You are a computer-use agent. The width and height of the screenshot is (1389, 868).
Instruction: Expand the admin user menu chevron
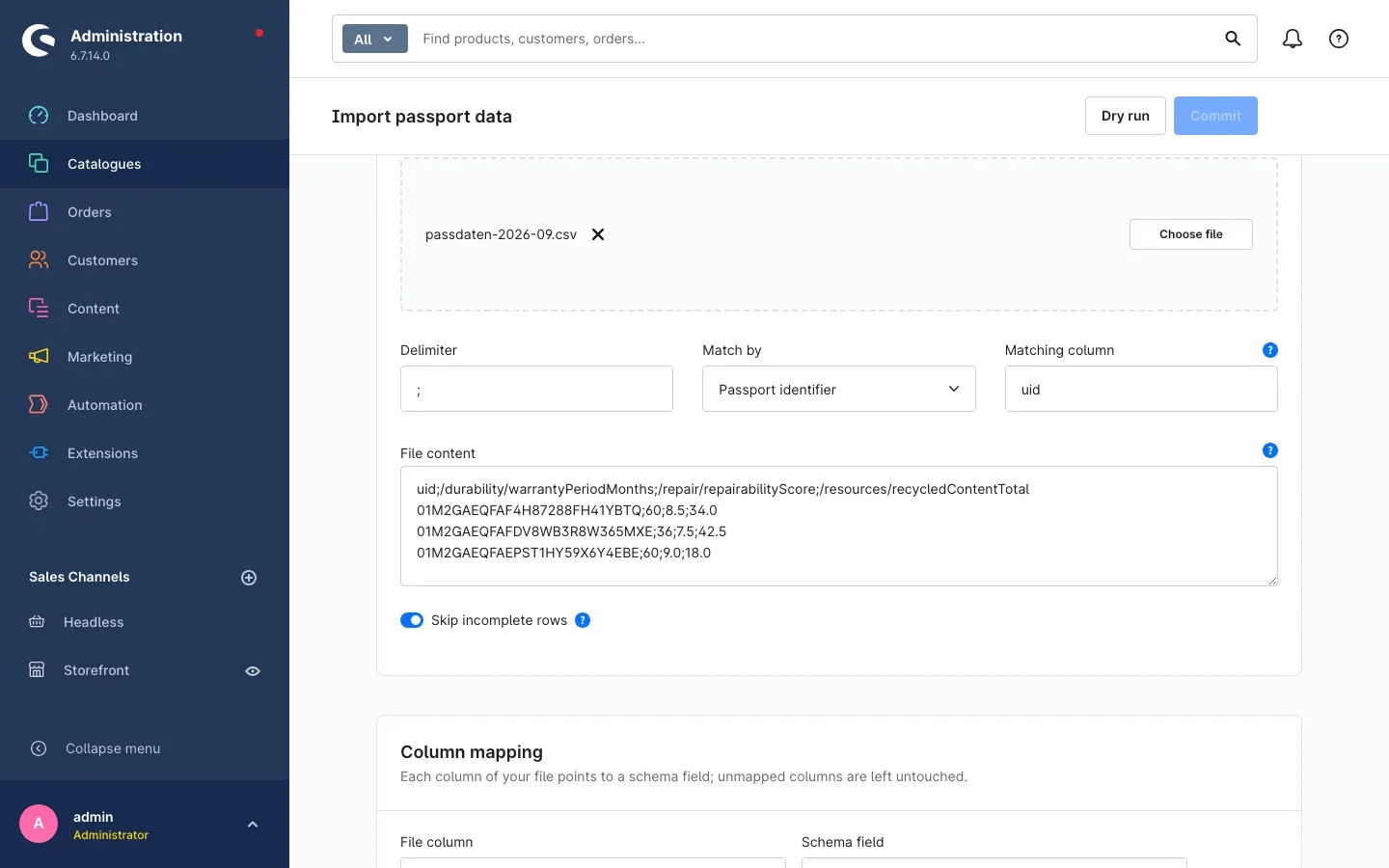253,825
